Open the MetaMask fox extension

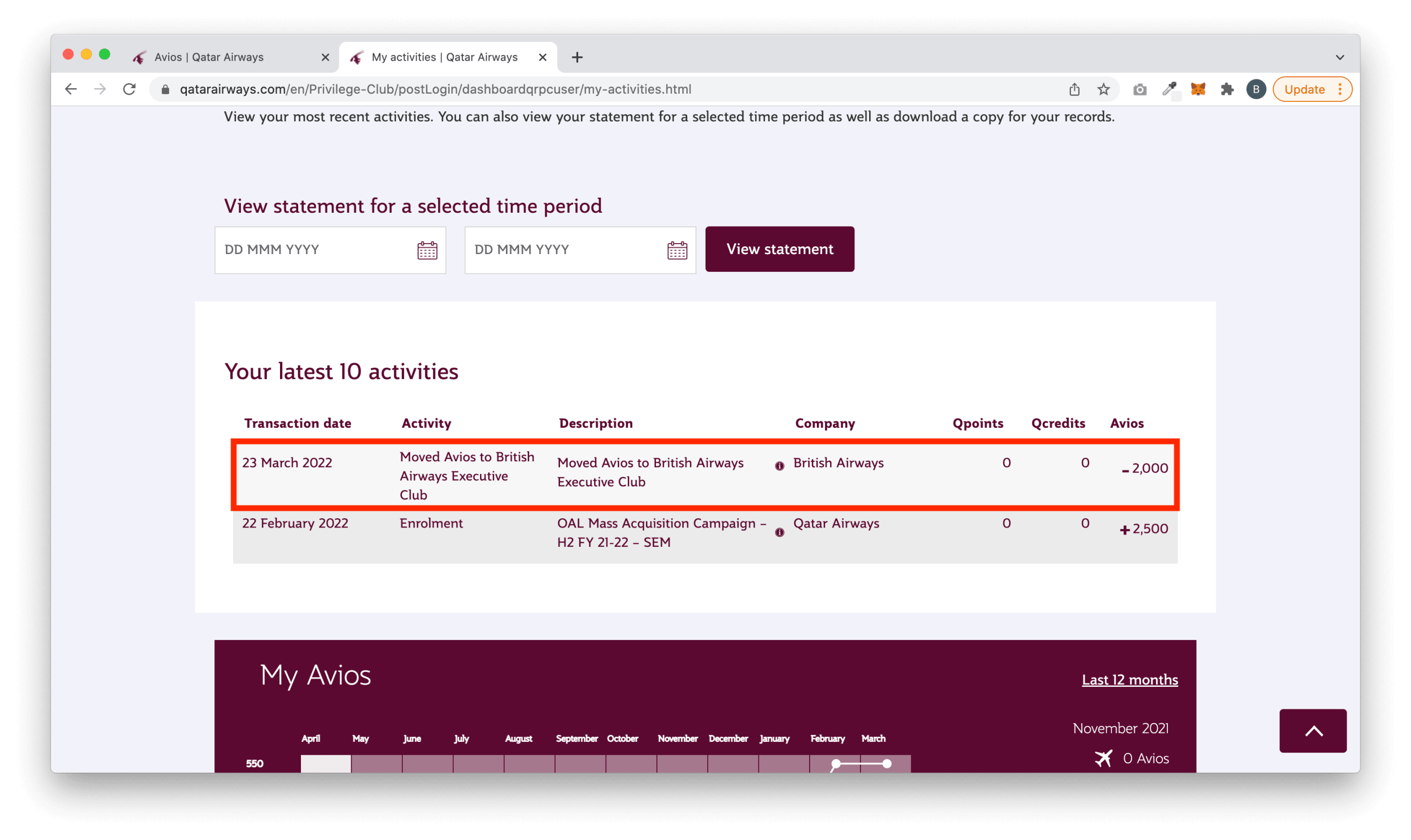click(1198, 89)
